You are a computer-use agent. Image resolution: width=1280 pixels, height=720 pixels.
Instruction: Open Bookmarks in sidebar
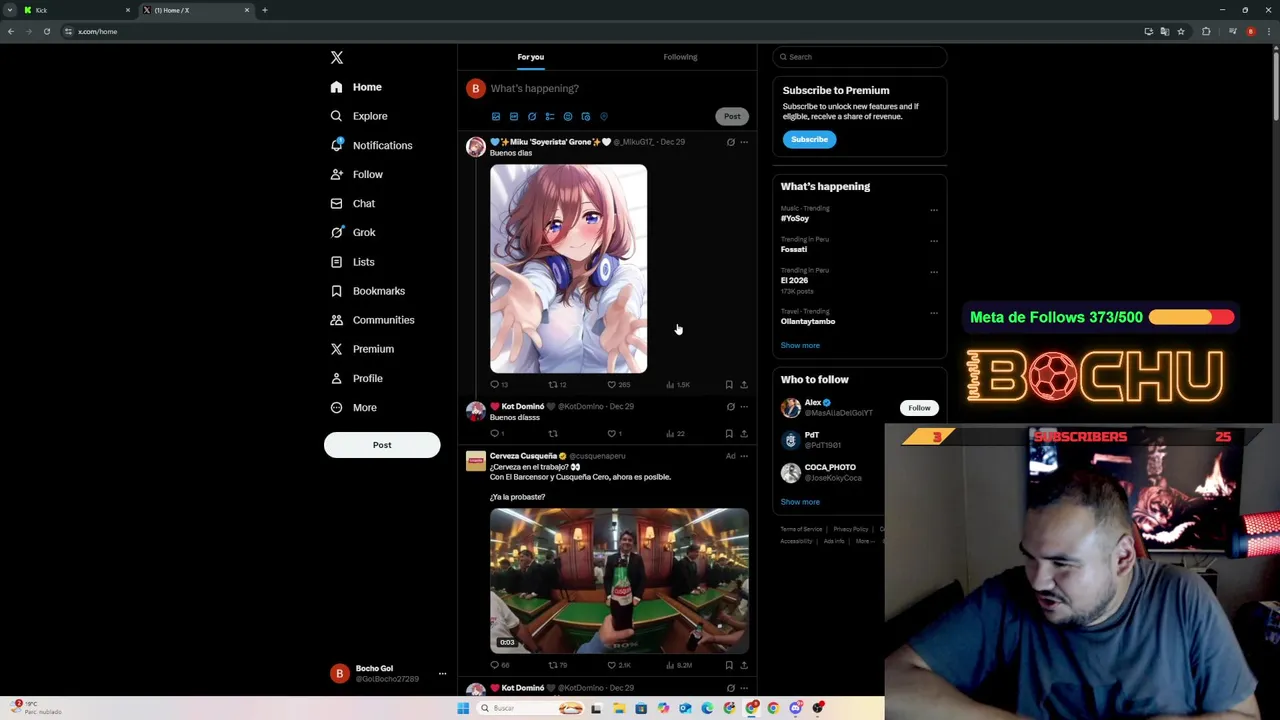[367, 291]
